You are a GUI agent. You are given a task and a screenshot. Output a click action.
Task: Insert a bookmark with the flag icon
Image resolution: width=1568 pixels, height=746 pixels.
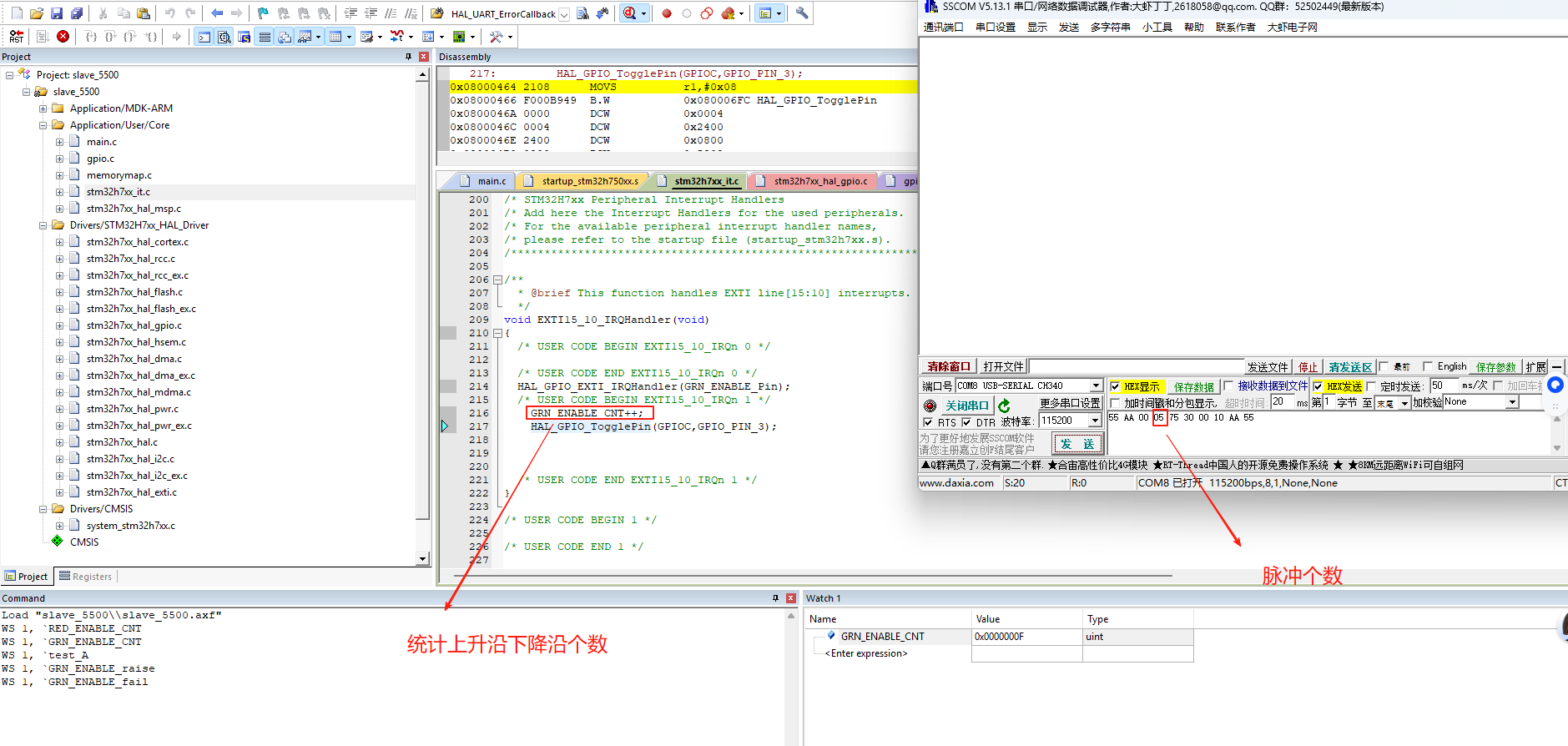coord(263,13)
